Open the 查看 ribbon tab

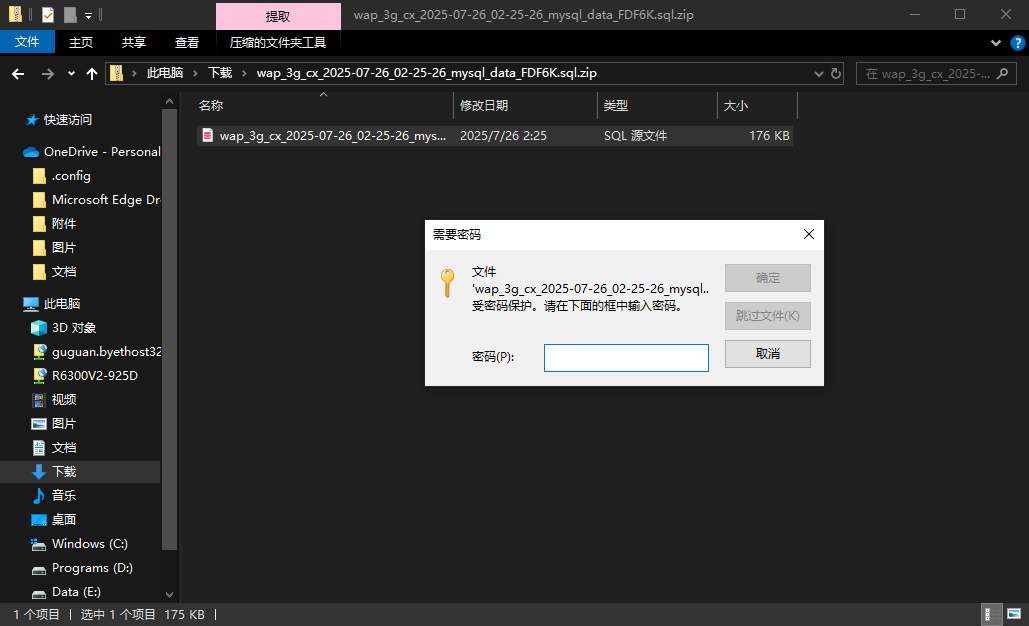coord(187,43)
